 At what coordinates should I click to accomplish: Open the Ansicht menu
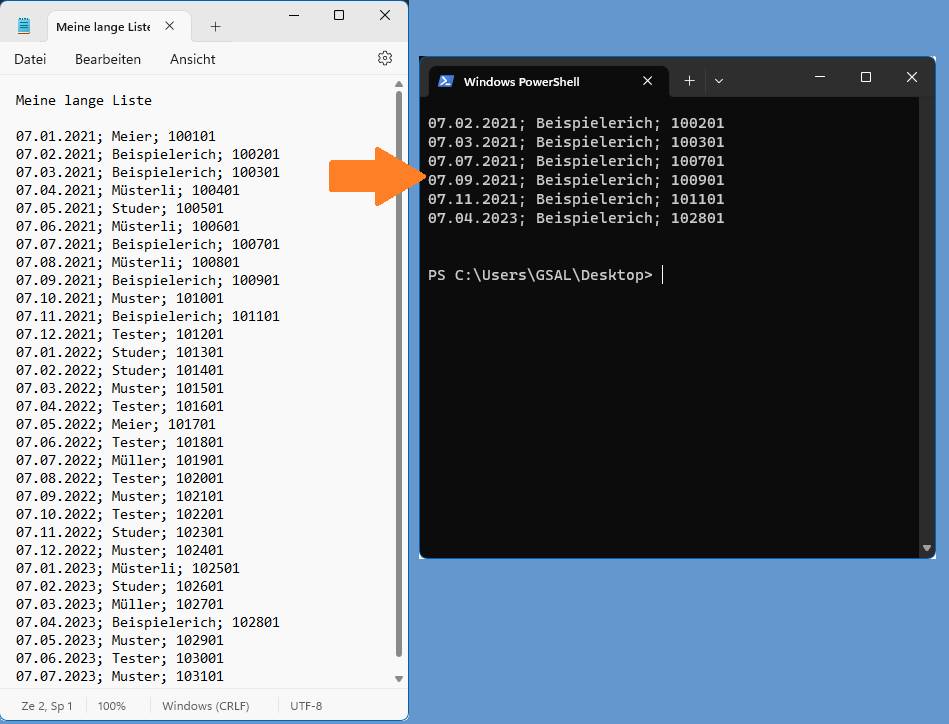coord(192,59)
